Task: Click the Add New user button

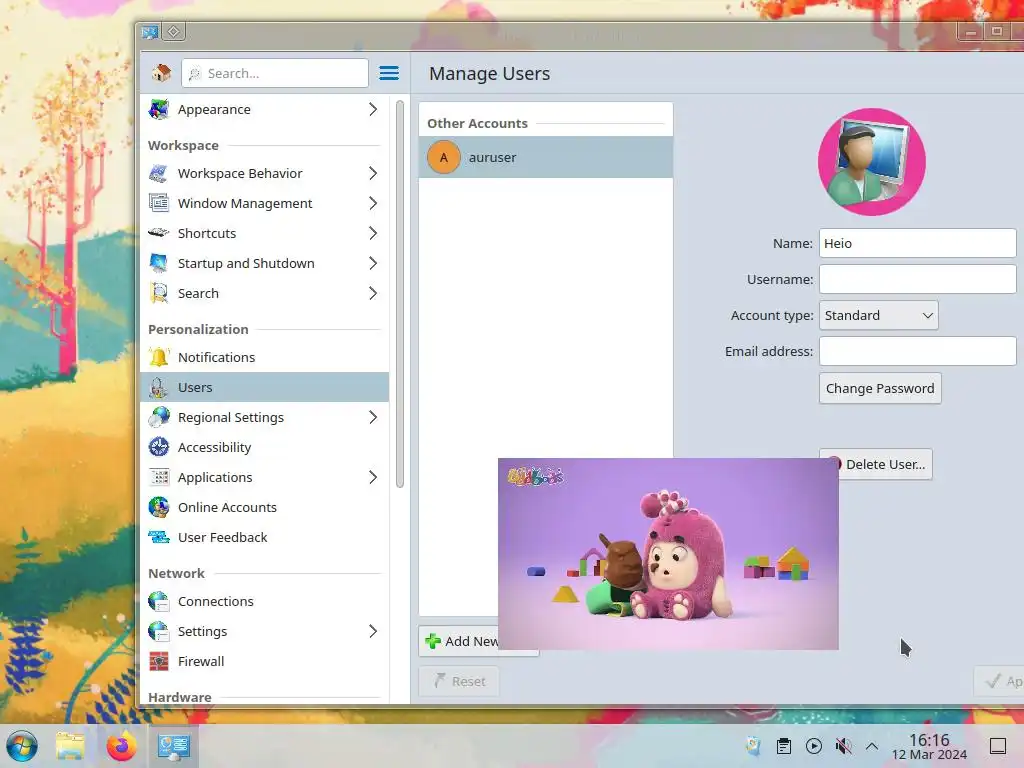Action: pyautogui.click(x=459, y=641)
